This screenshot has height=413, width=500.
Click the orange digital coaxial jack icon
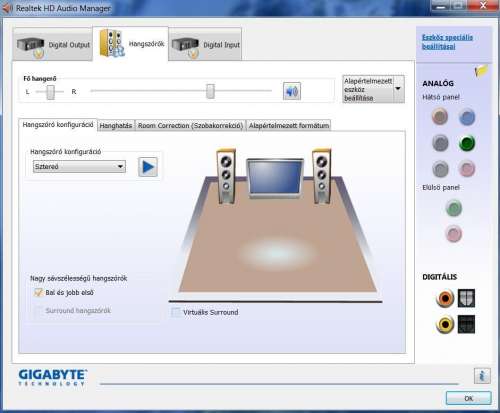pos(445,298)
